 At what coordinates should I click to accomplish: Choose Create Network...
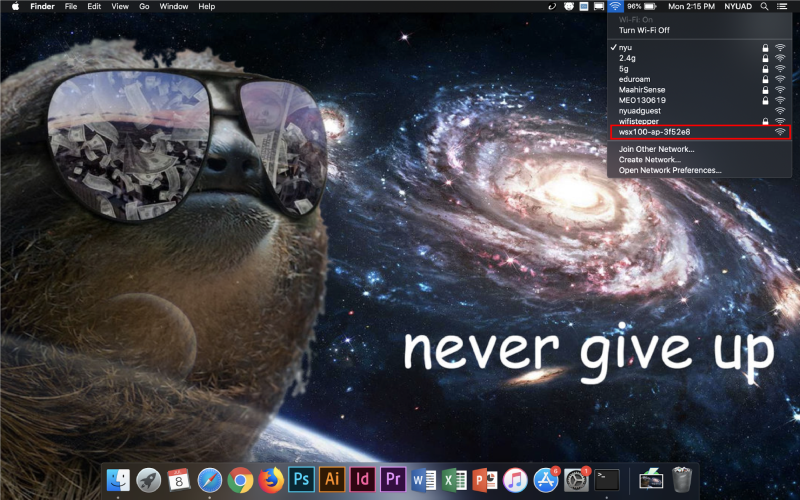(x=699, y=160)
